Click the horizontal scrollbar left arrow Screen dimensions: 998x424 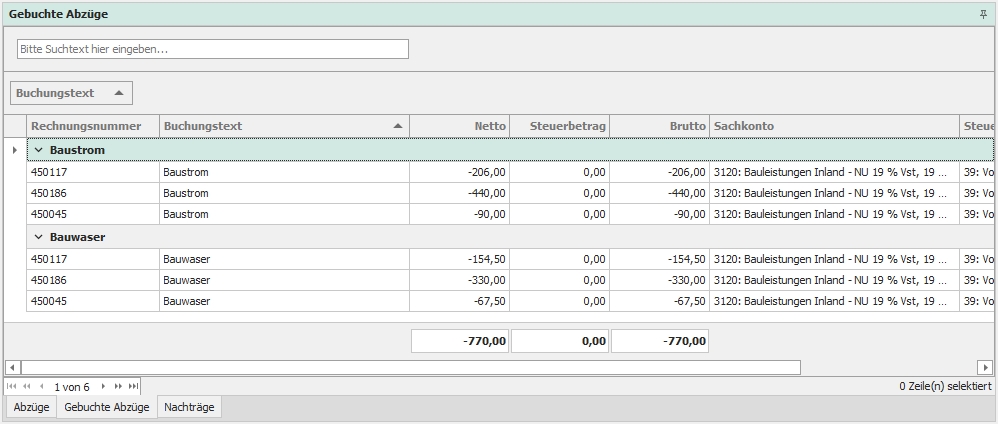tap(12, 367)
